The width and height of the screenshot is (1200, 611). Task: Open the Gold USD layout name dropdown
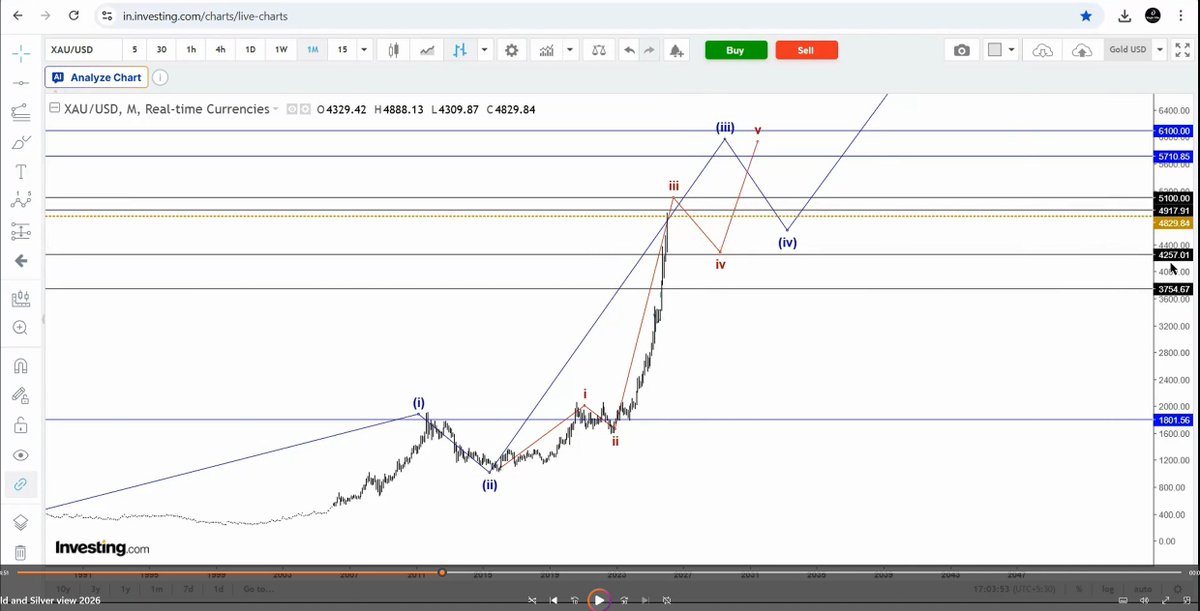tap(1160, 50)
